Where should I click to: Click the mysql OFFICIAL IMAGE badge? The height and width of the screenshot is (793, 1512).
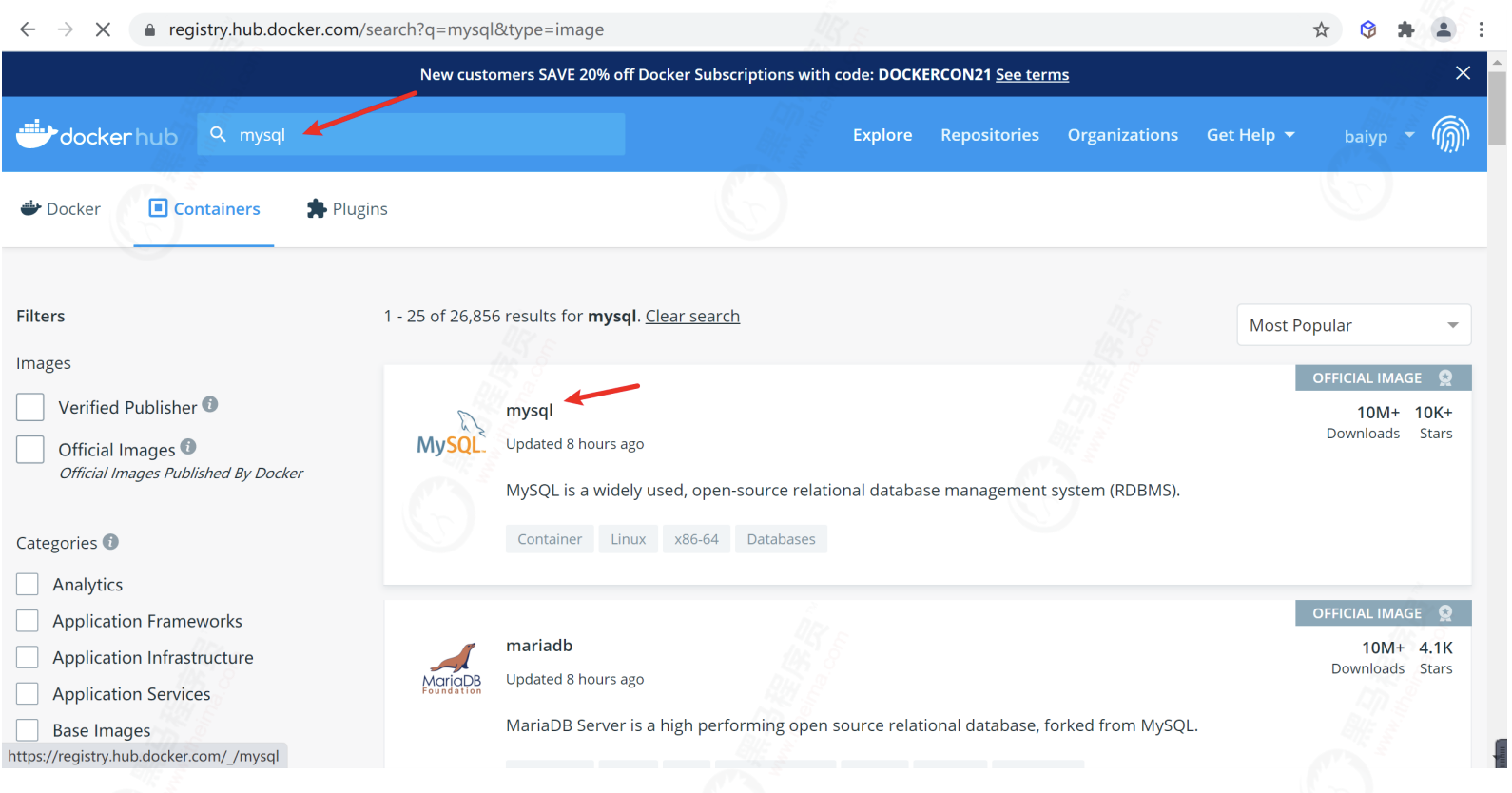[x=1383, y=377]
